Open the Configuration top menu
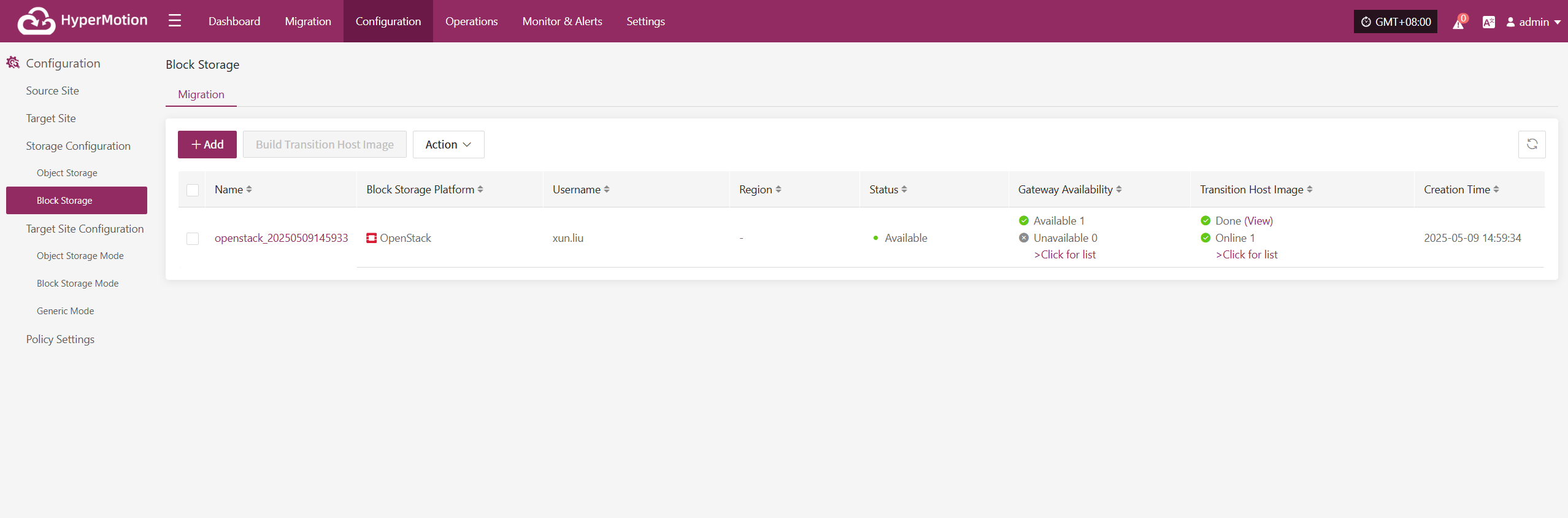This screenshot has width=1568, height=518. pyautogui.click(x=388, y=21)
